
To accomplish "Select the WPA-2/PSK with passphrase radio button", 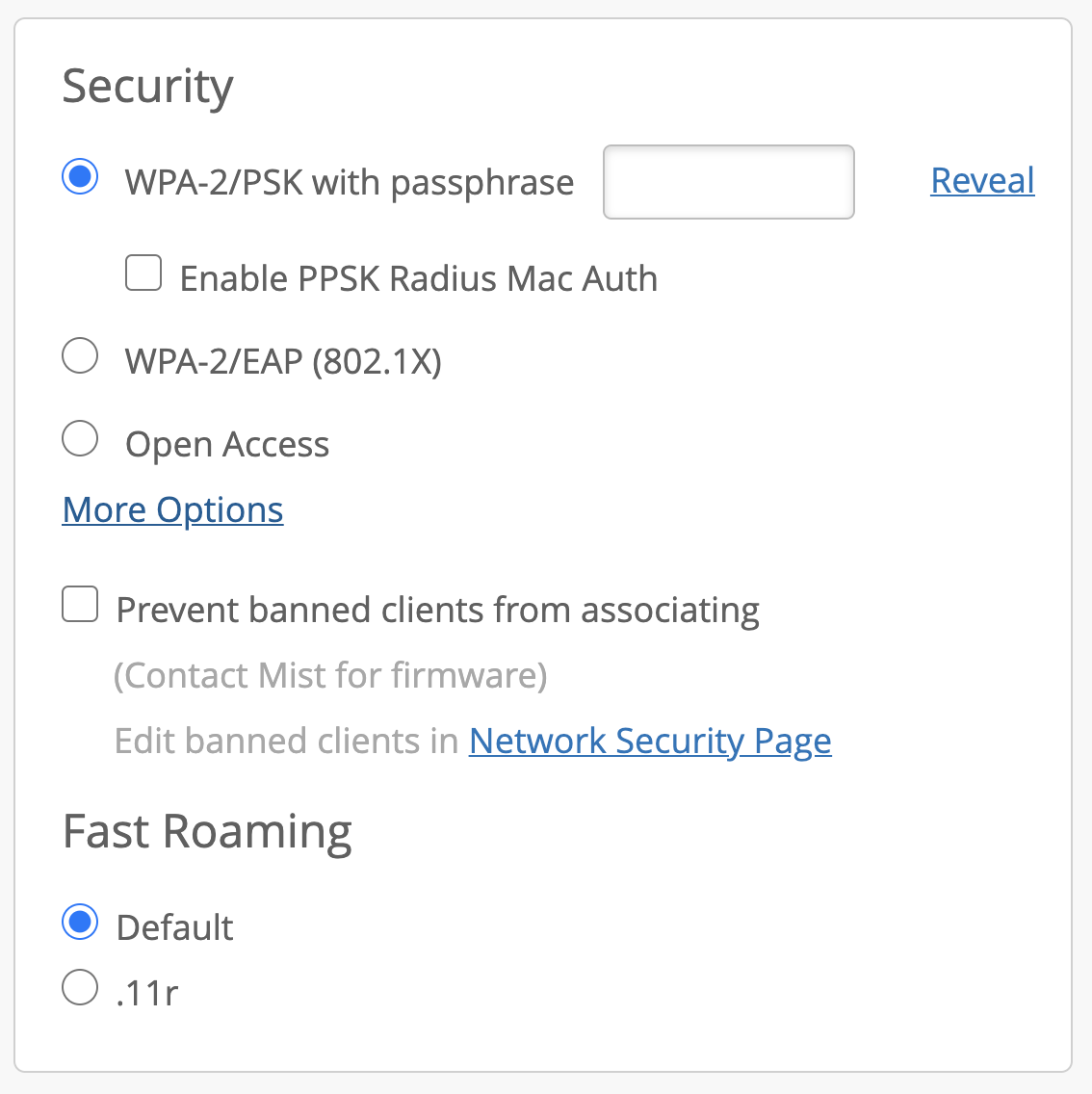I will [80, 177].
